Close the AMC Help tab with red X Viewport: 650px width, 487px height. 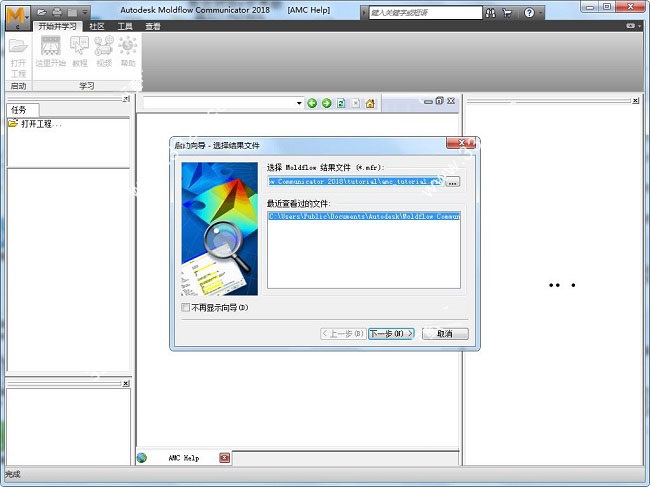[x=225, y=458]
